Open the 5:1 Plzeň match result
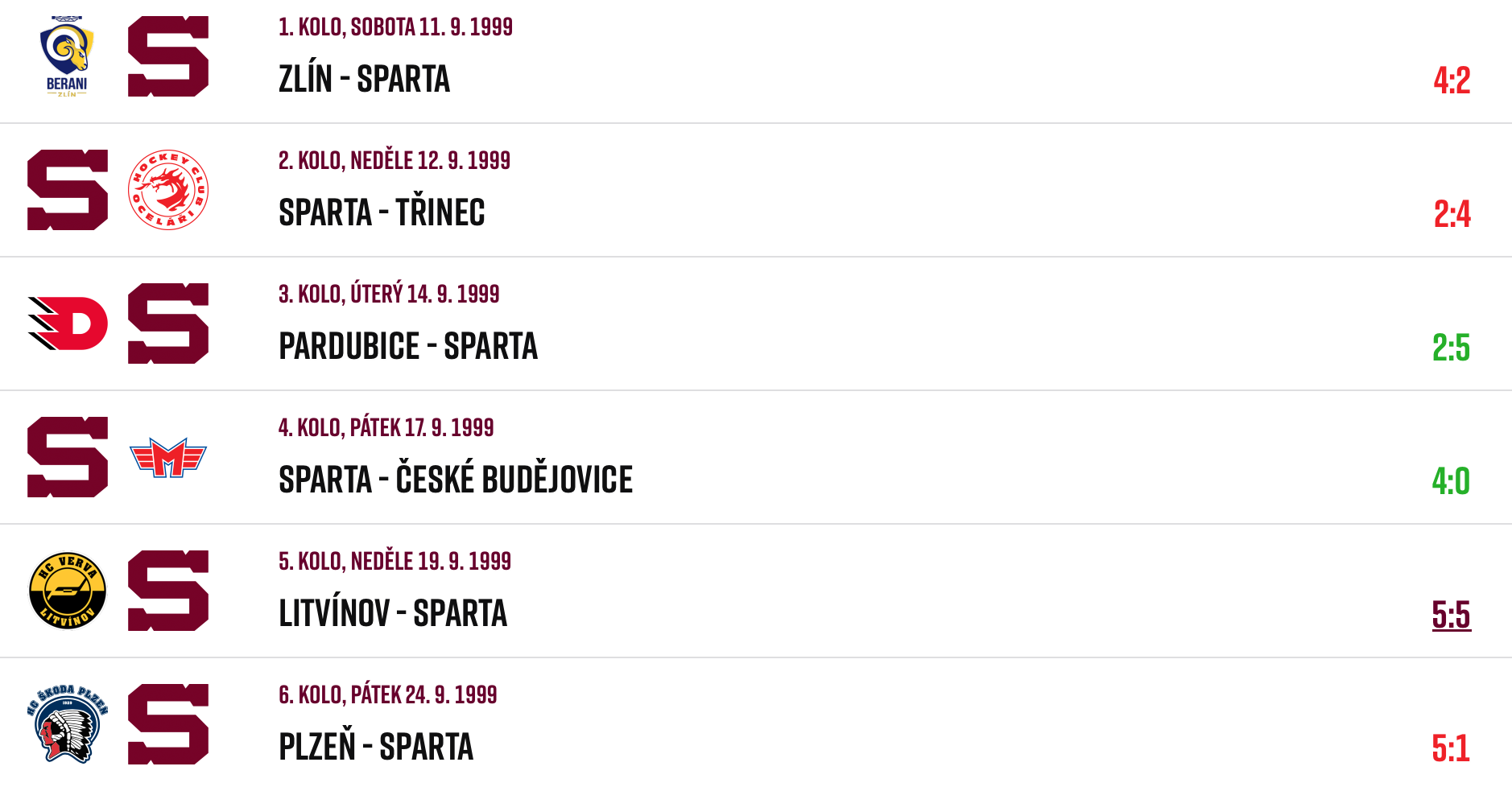Screen dimensions: 1512x787 click(1451, 748)
